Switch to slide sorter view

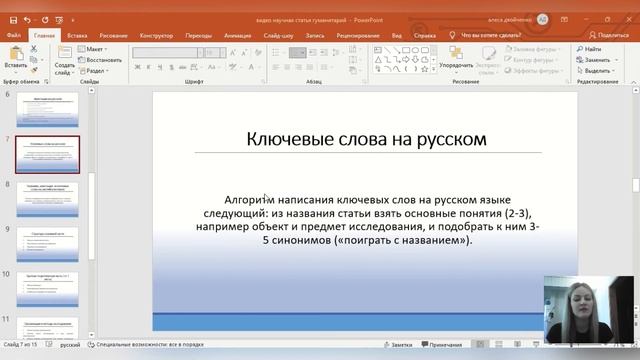tap(499, 344)
